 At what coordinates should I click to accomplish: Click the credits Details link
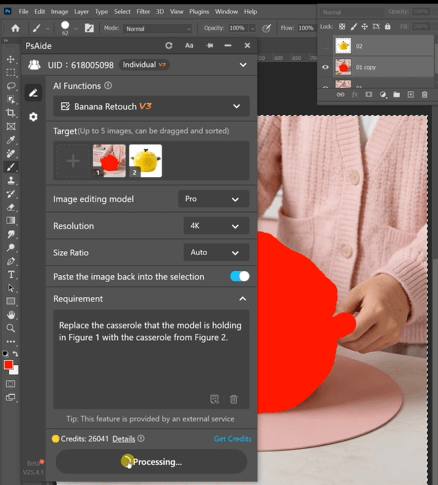click(124, 439)
